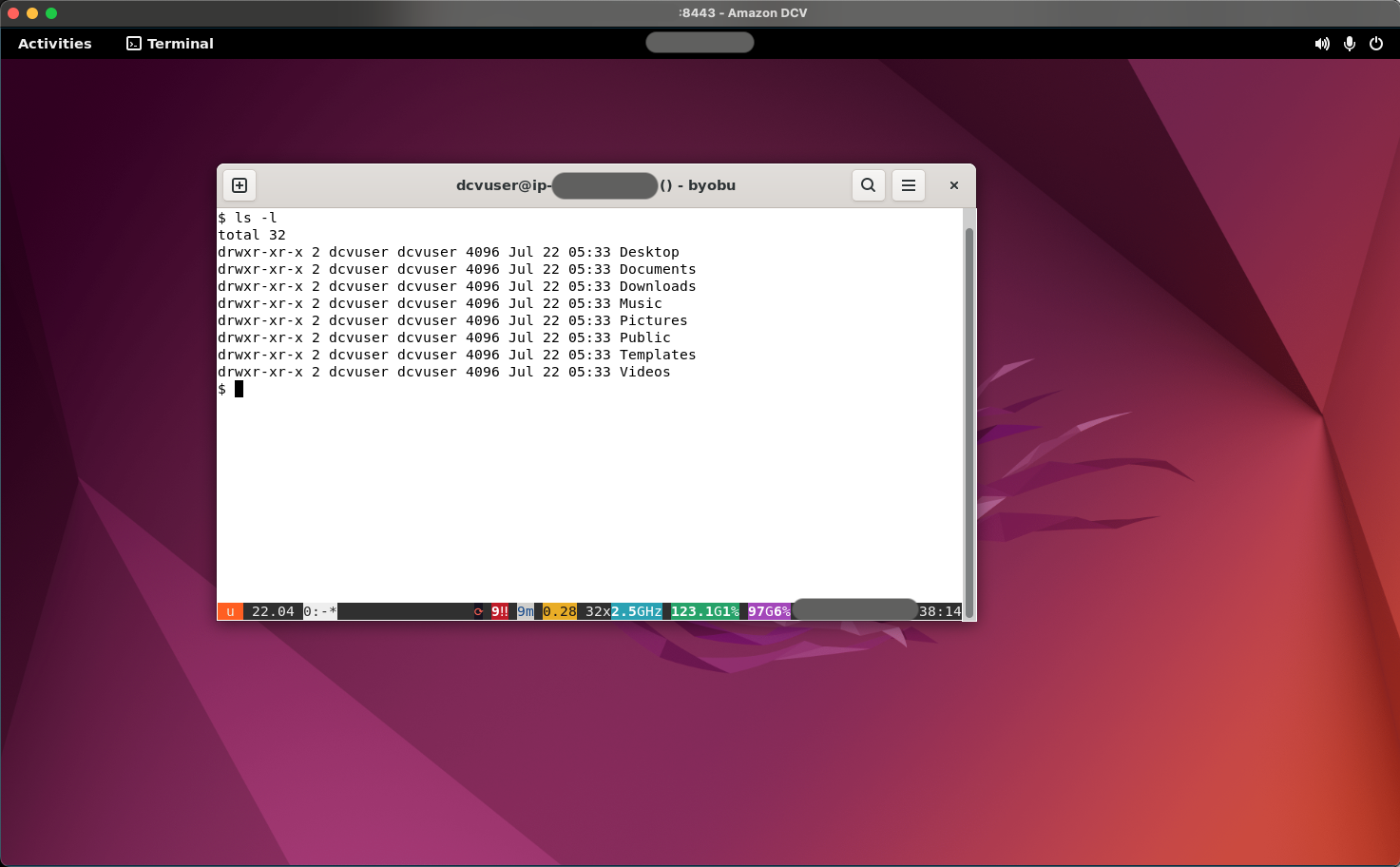Image resolution: width=1400 pixels, height=867 pixels.
Task: Select the byobu window '0:-*' in the status bar
Action: point(320,611)
